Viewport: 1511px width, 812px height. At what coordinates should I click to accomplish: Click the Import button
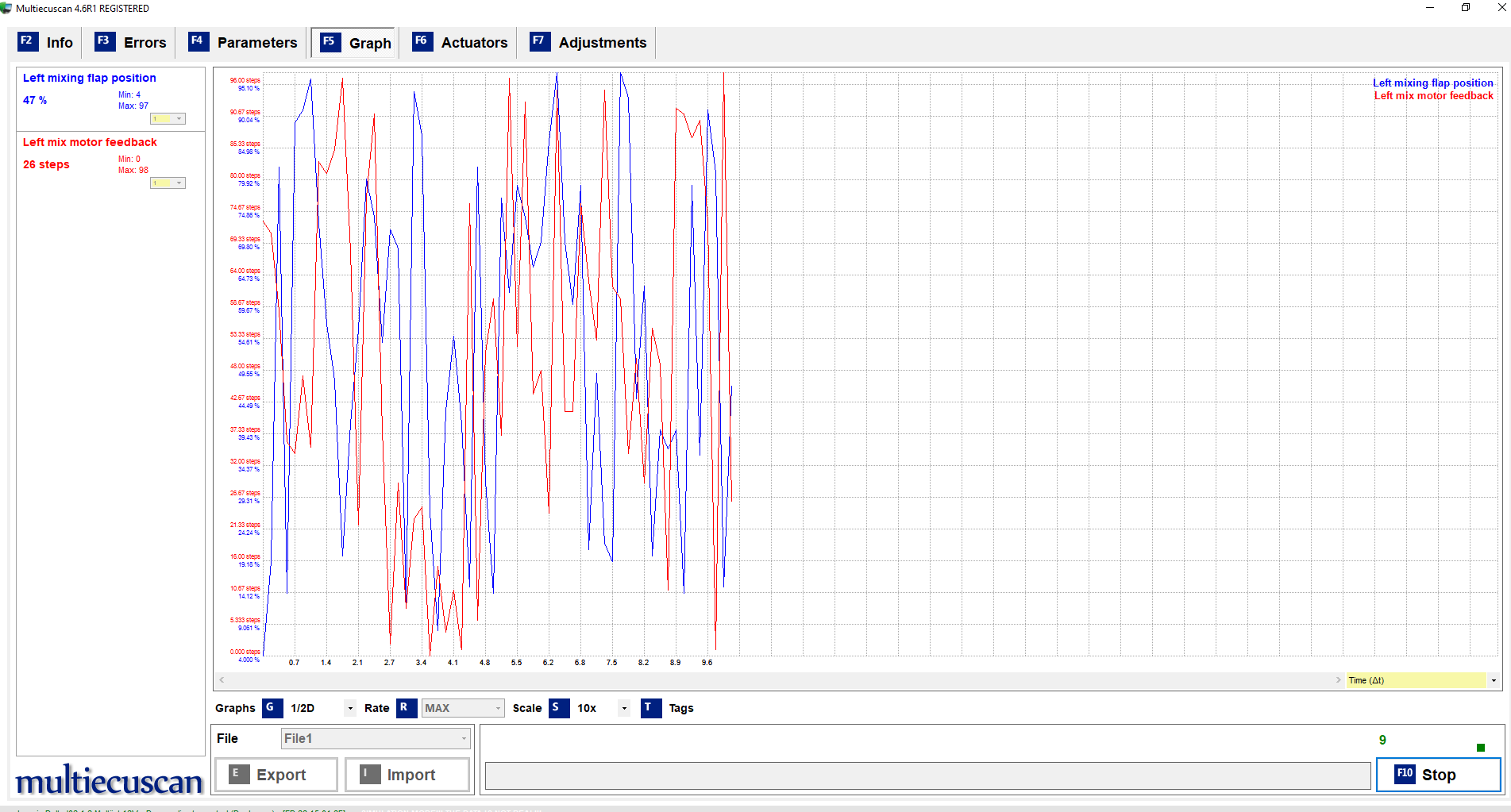pyautogui.click(x=407, y=774)
